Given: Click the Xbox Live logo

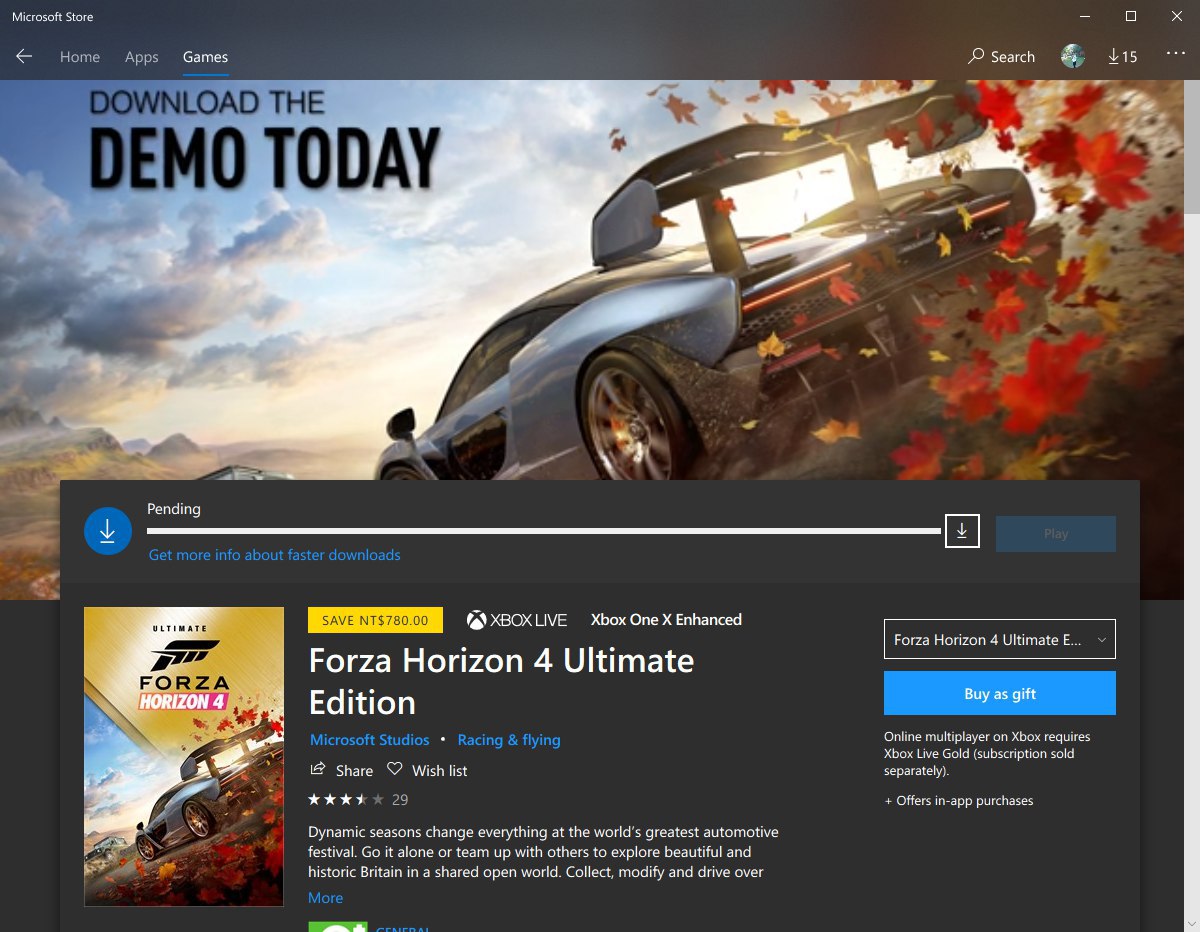Looking at the screenshot, I should (x=517, y=620).
